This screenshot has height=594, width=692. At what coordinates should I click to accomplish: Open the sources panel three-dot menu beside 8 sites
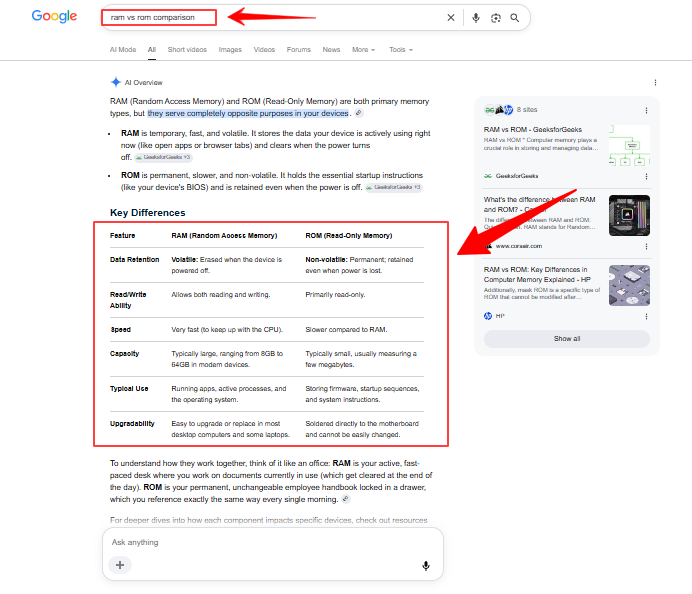tap(646, 110)
